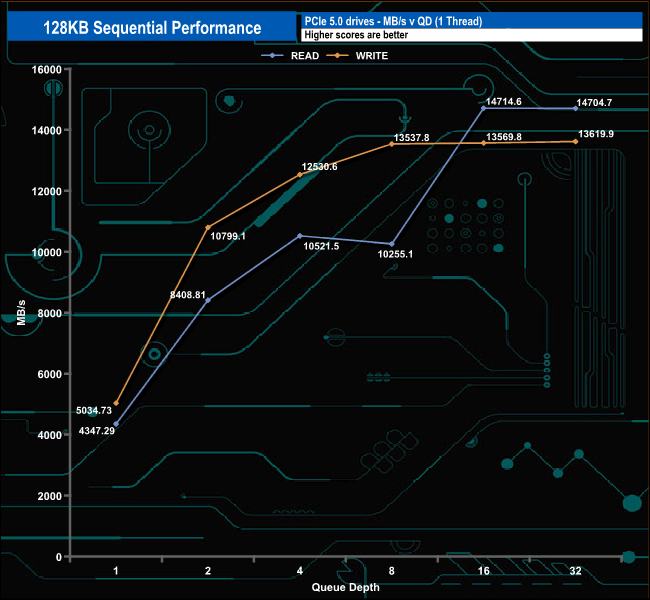The image size is (650, 600).
Task: Click the y-axis label 12000
Action: [x=46, y=192]
